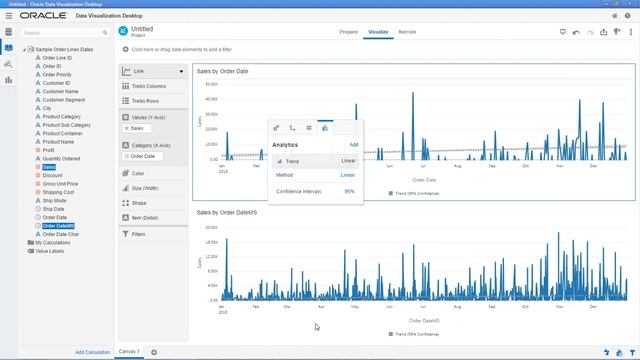Click trend legend in bottom chart
Image resolution: width=640 pixels, height=360 pixels.
pos(414,334)
